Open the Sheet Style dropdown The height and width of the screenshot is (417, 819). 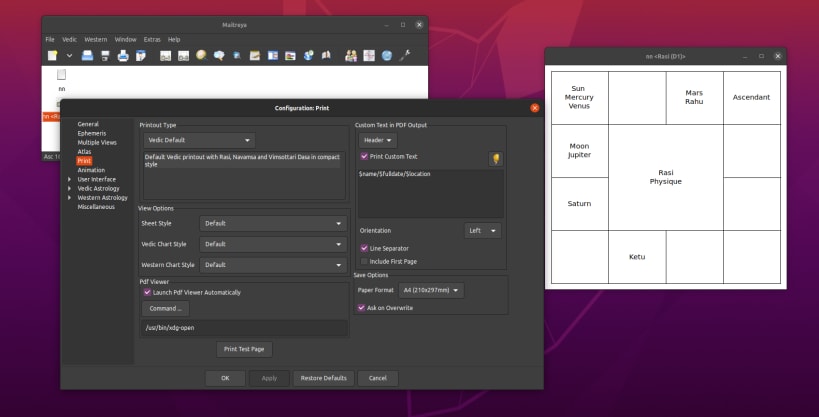[x=273, y=223]
